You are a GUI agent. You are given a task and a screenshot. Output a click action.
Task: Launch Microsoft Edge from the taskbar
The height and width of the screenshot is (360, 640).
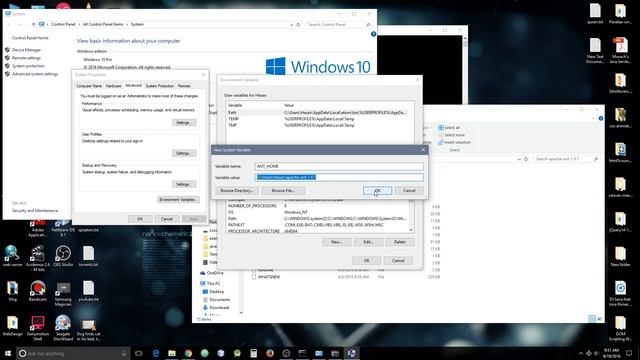point(156,353)
